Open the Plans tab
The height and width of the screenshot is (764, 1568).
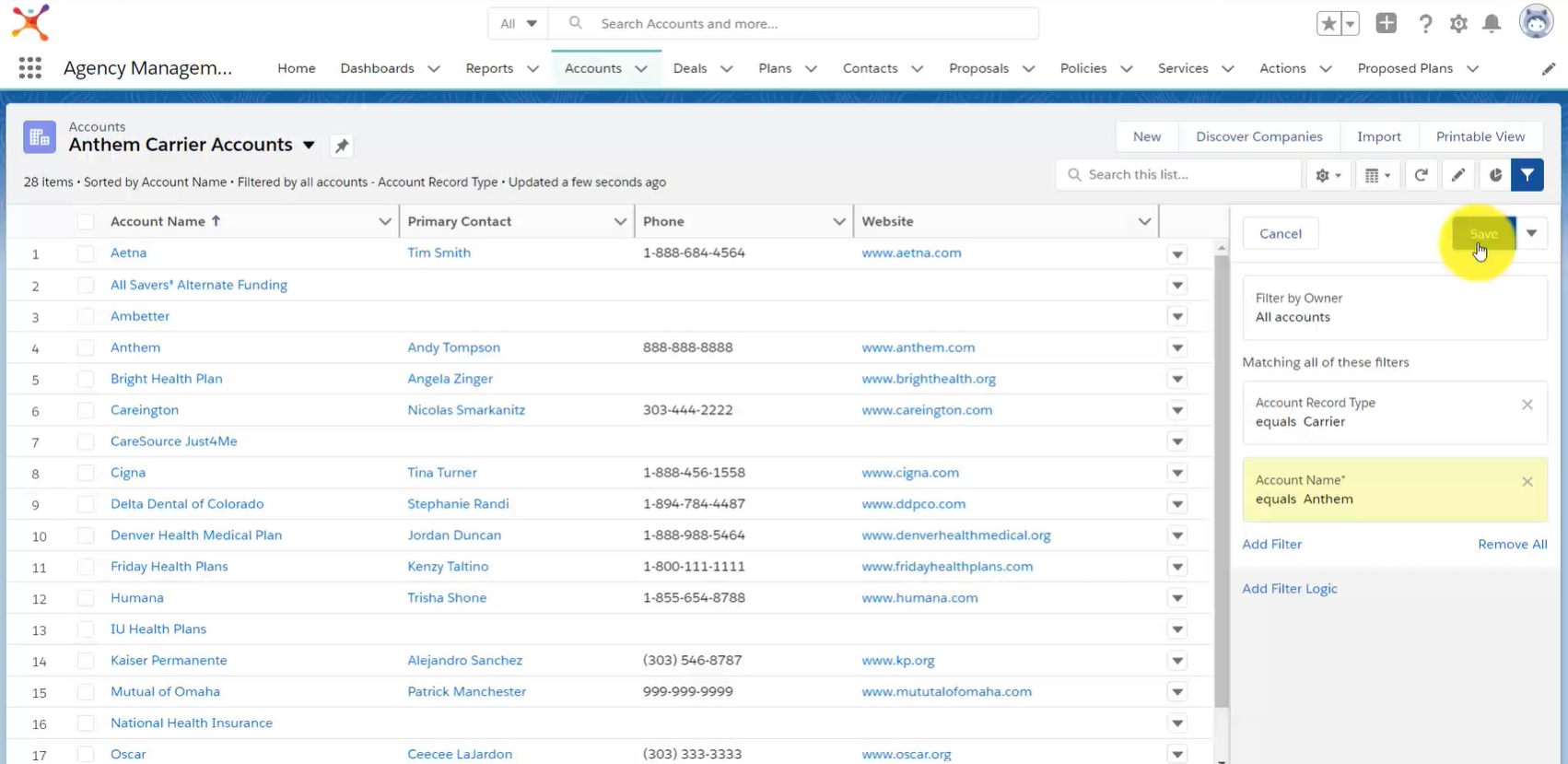(775, 68)
